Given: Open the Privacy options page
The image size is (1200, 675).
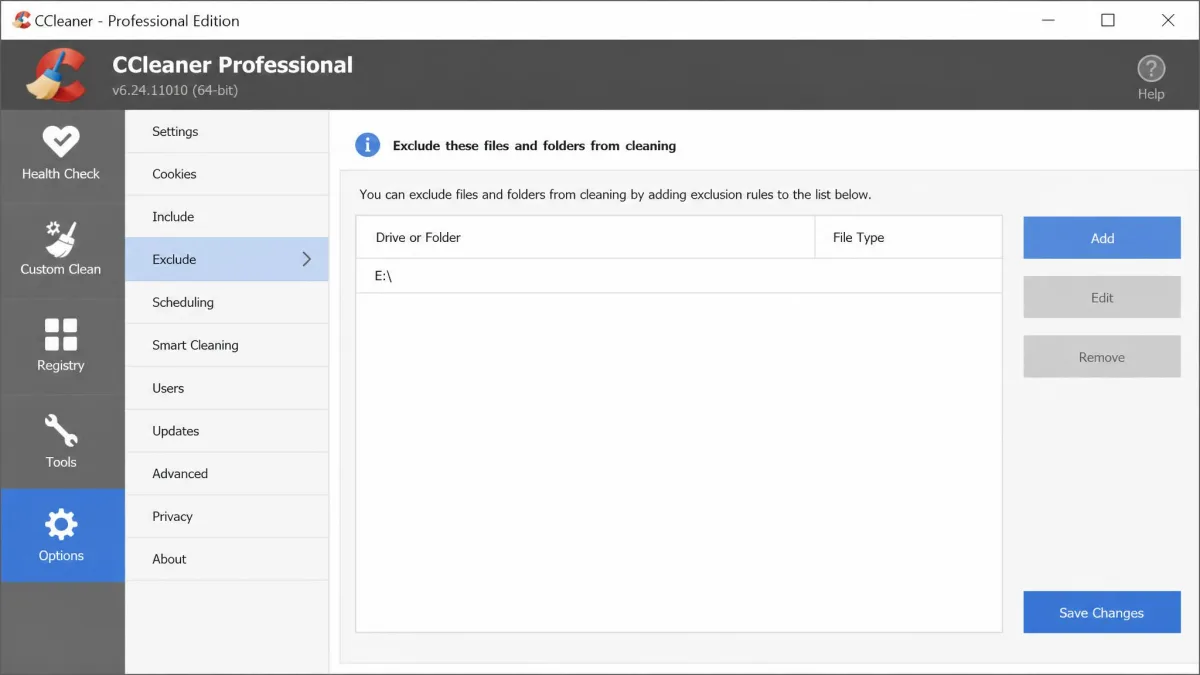Looking at the screenshot, I should [x=227, y=516].
